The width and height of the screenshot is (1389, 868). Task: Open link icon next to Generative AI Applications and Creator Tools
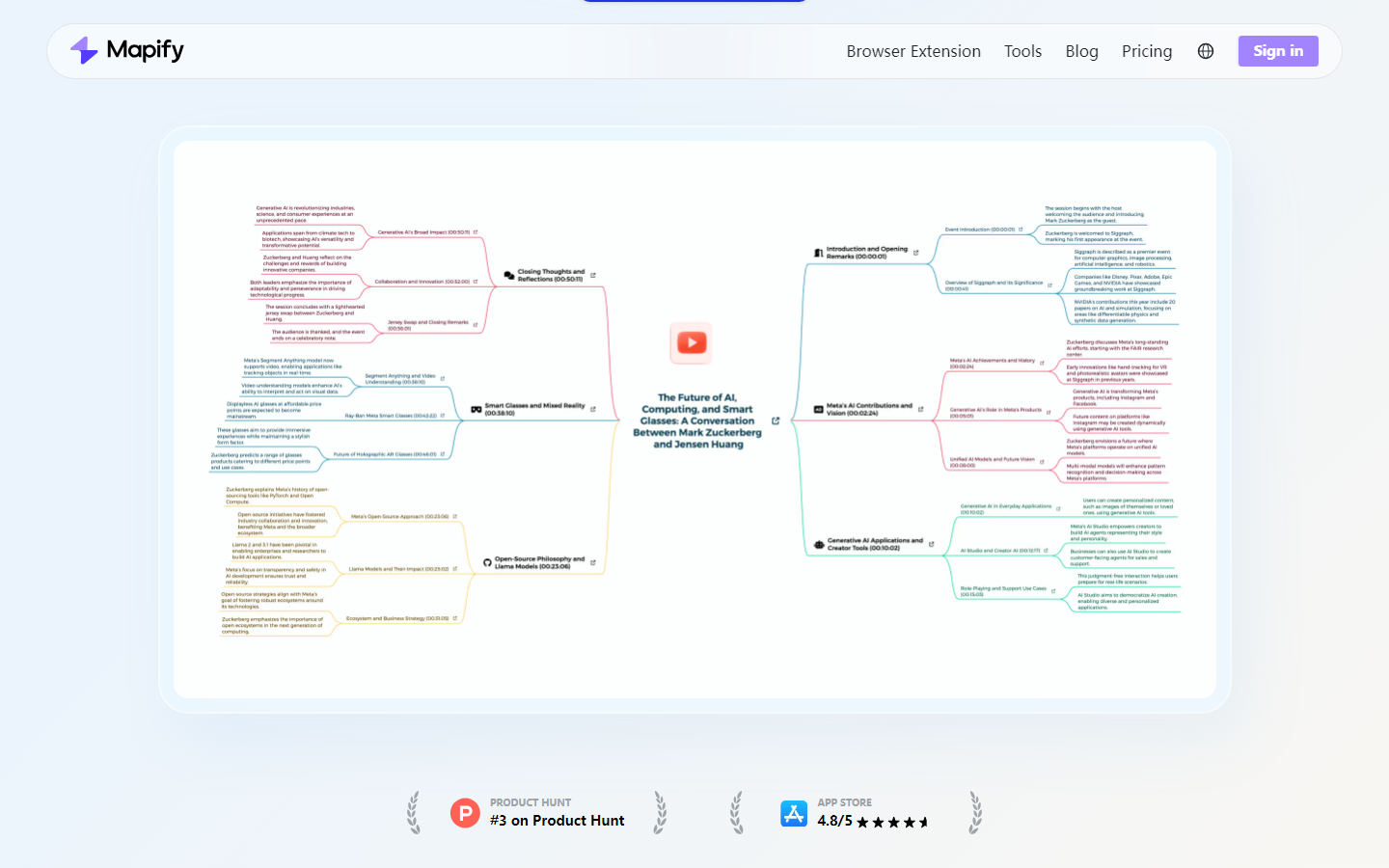pyautogui.click(x=932, y=544)
